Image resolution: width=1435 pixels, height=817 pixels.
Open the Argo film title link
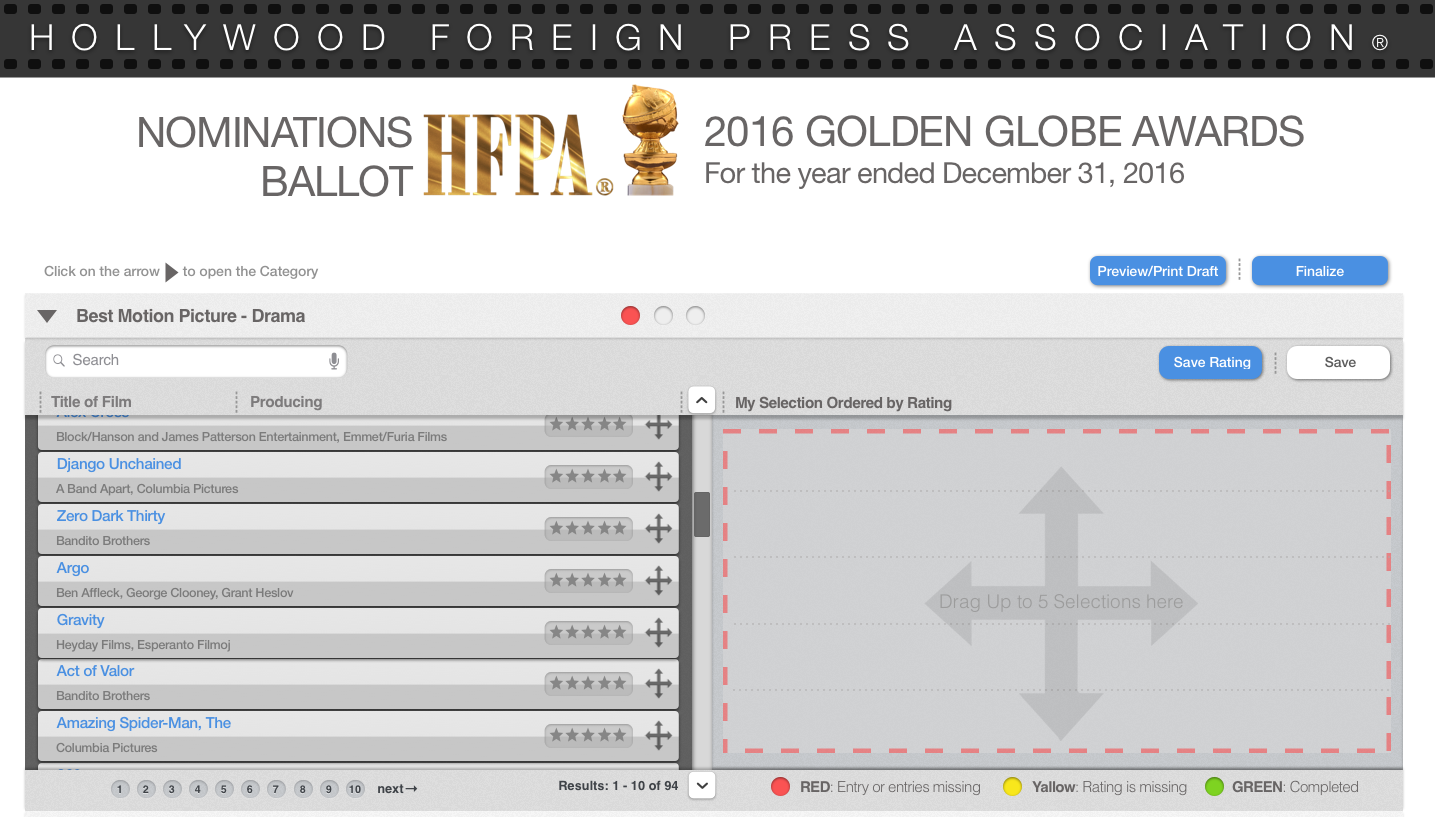73,568
